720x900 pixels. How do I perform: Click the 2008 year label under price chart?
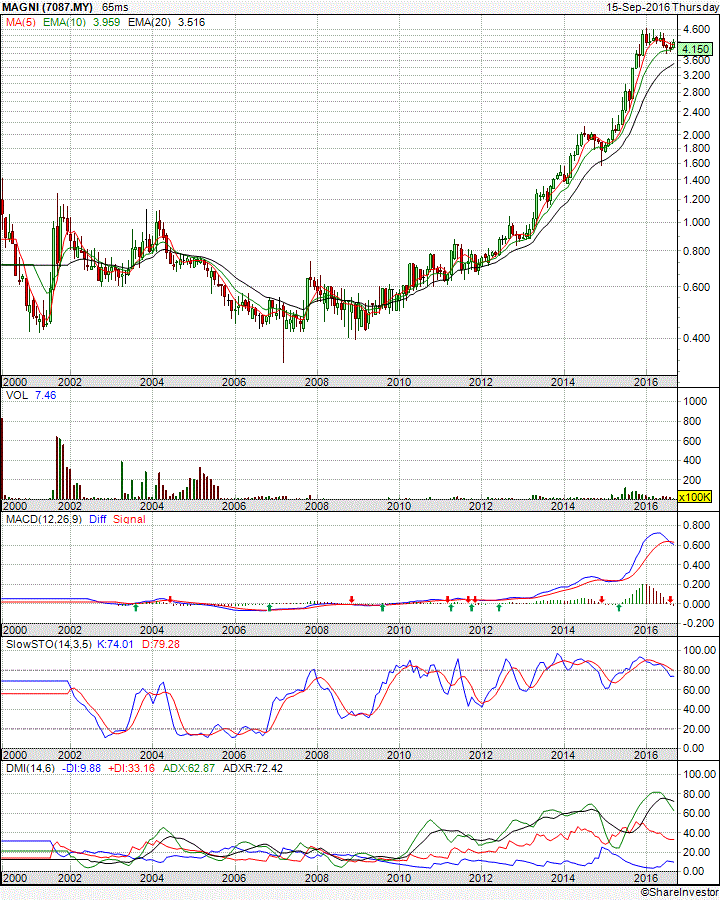[x=317, y=382]
